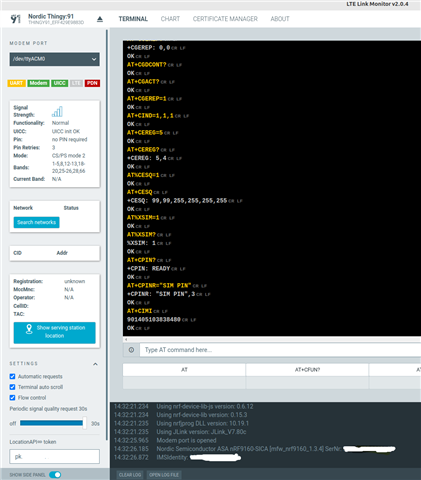Image resolution: width=421 pixels, height=480 pixels.
Task: Eject the connected Thingy:91 device
Action: coord(100,19)
